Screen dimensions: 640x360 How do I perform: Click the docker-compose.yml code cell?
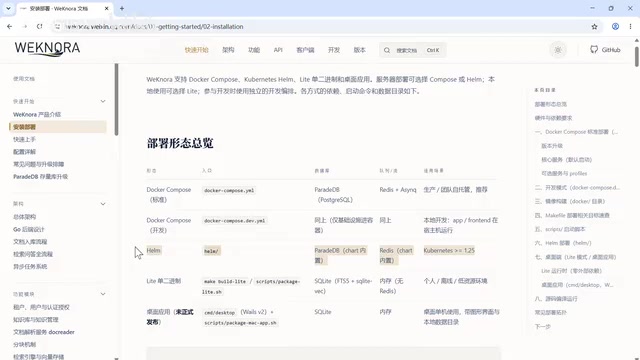(x=229, y=190)
